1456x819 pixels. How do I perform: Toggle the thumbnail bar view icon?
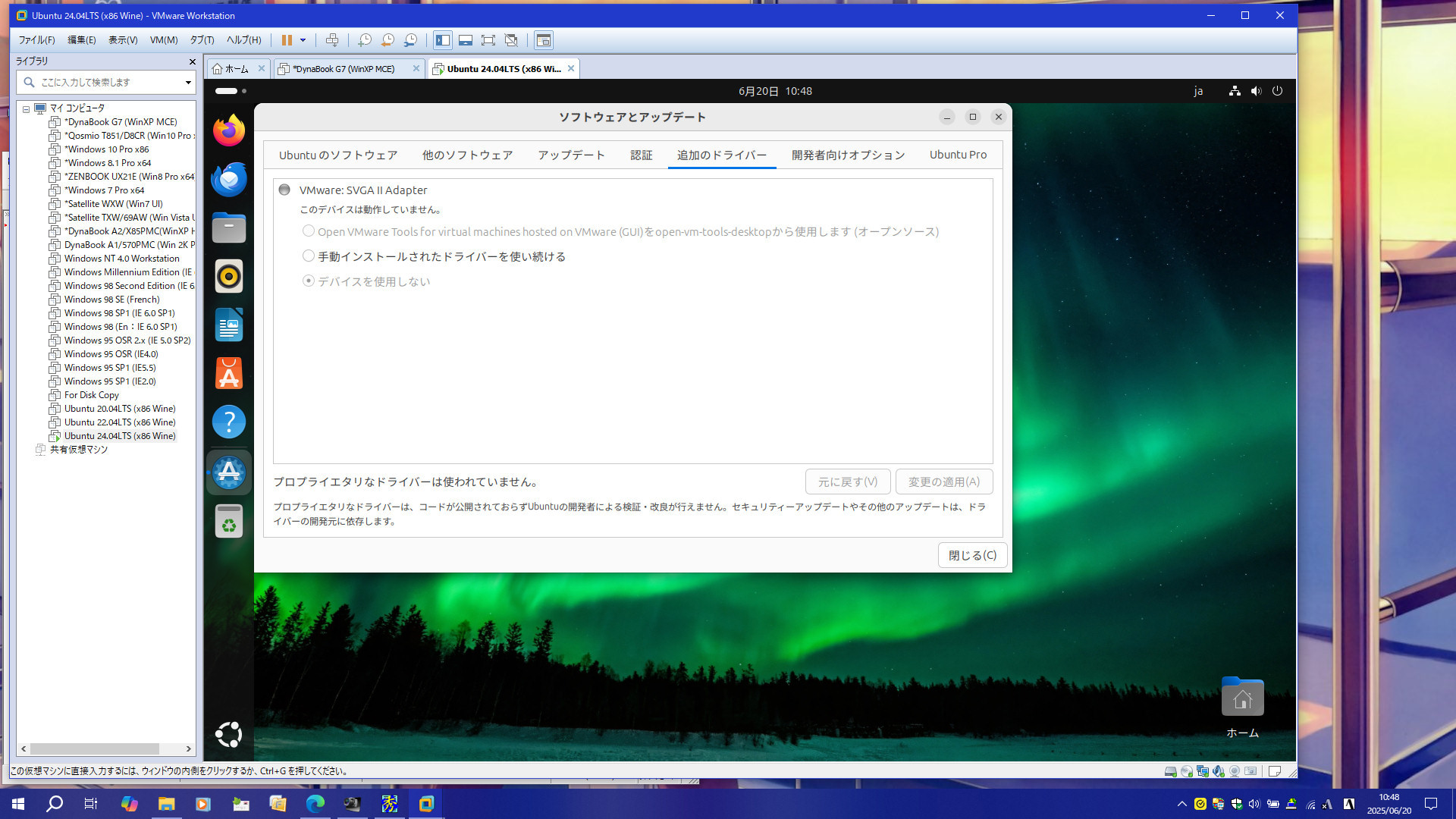466,40
